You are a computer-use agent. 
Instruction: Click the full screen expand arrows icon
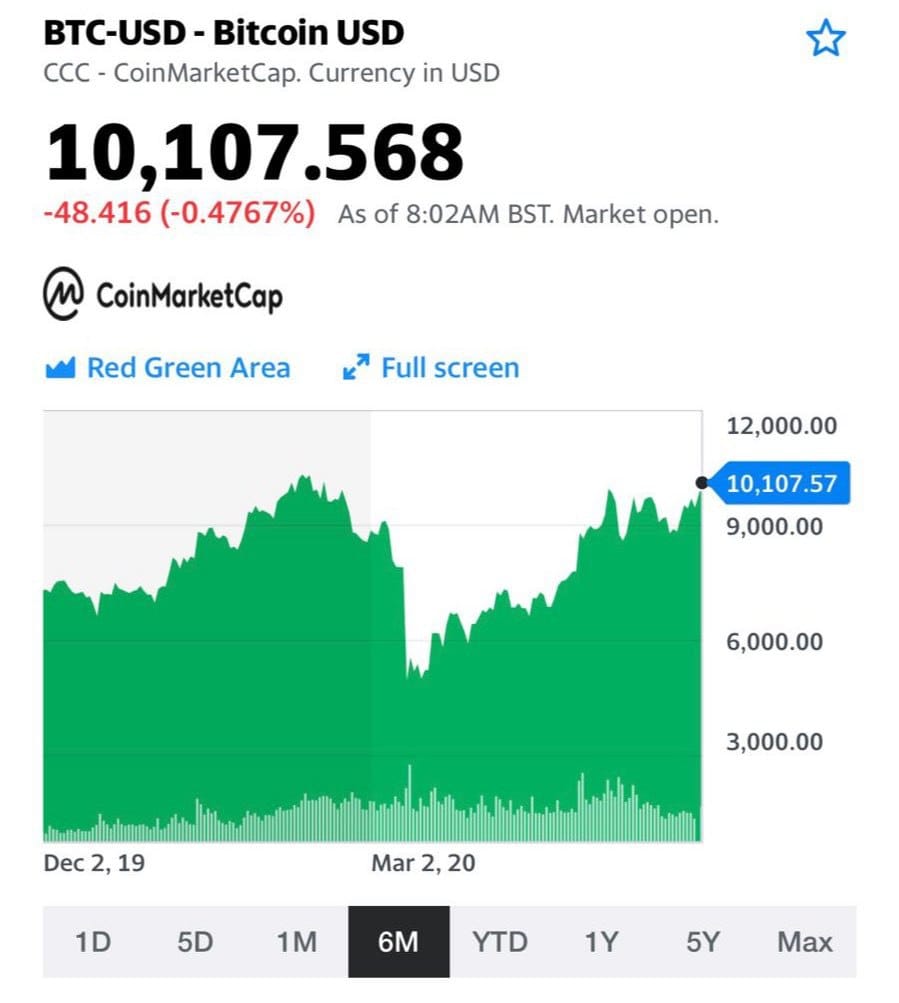coord(356,367)
